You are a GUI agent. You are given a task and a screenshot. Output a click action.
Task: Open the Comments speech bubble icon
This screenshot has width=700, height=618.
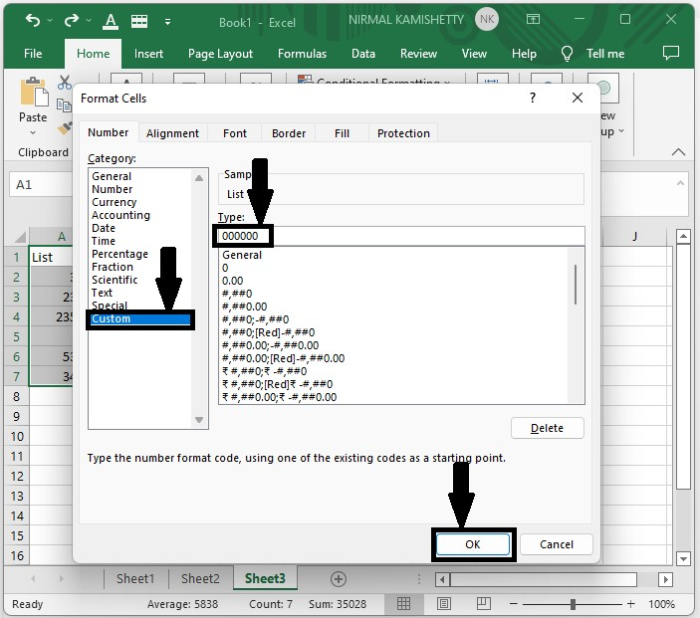671,54
